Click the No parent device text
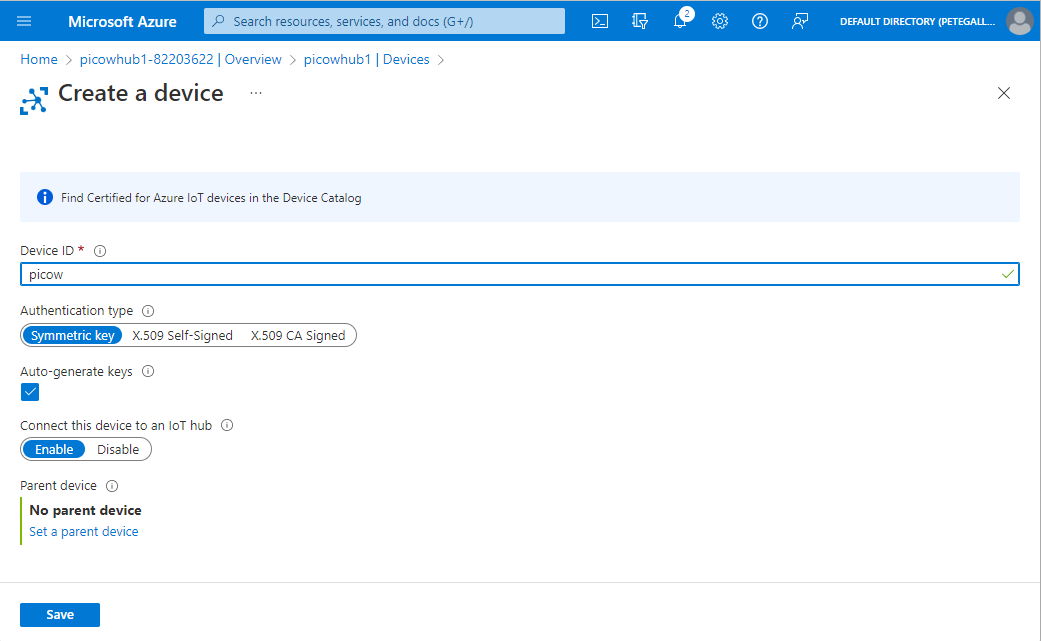 86,510
